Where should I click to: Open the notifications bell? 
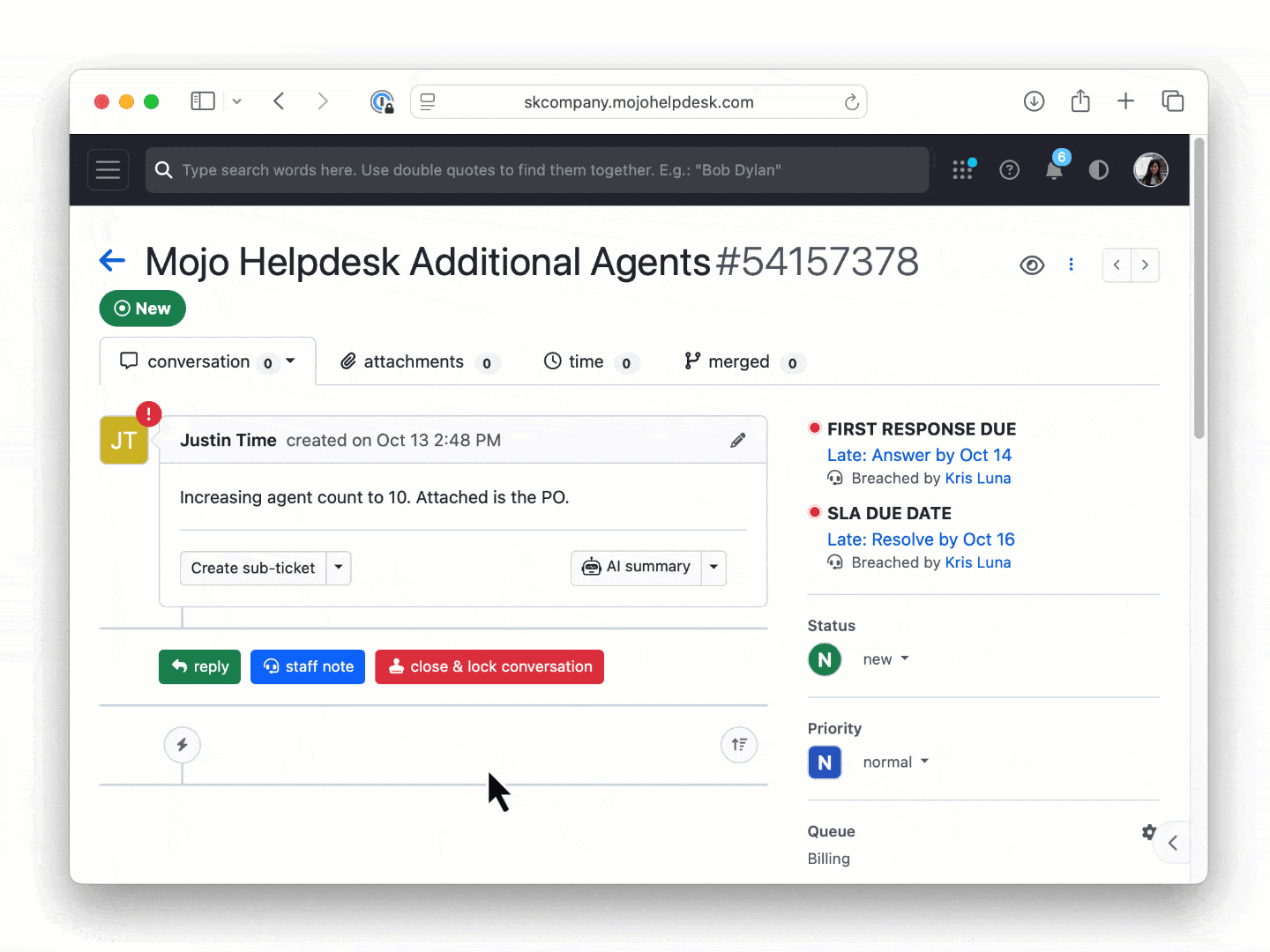[x=1054, y=170]
